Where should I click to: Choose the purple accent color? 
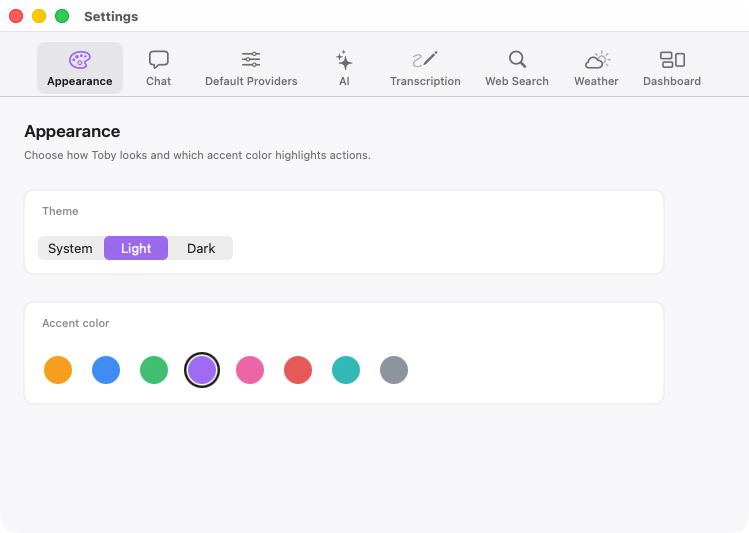click(202, 370)
